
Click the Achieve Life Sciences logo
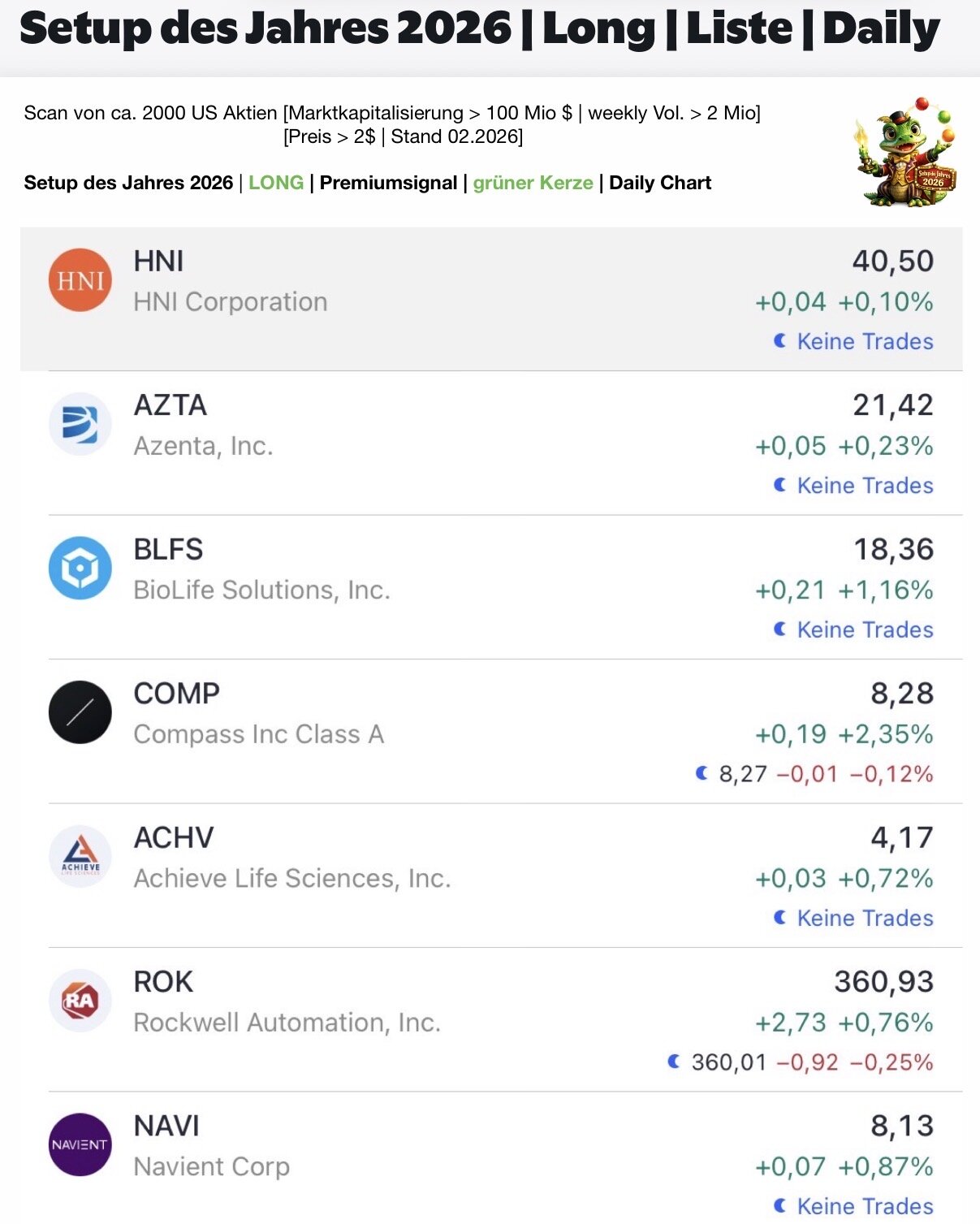80,856
